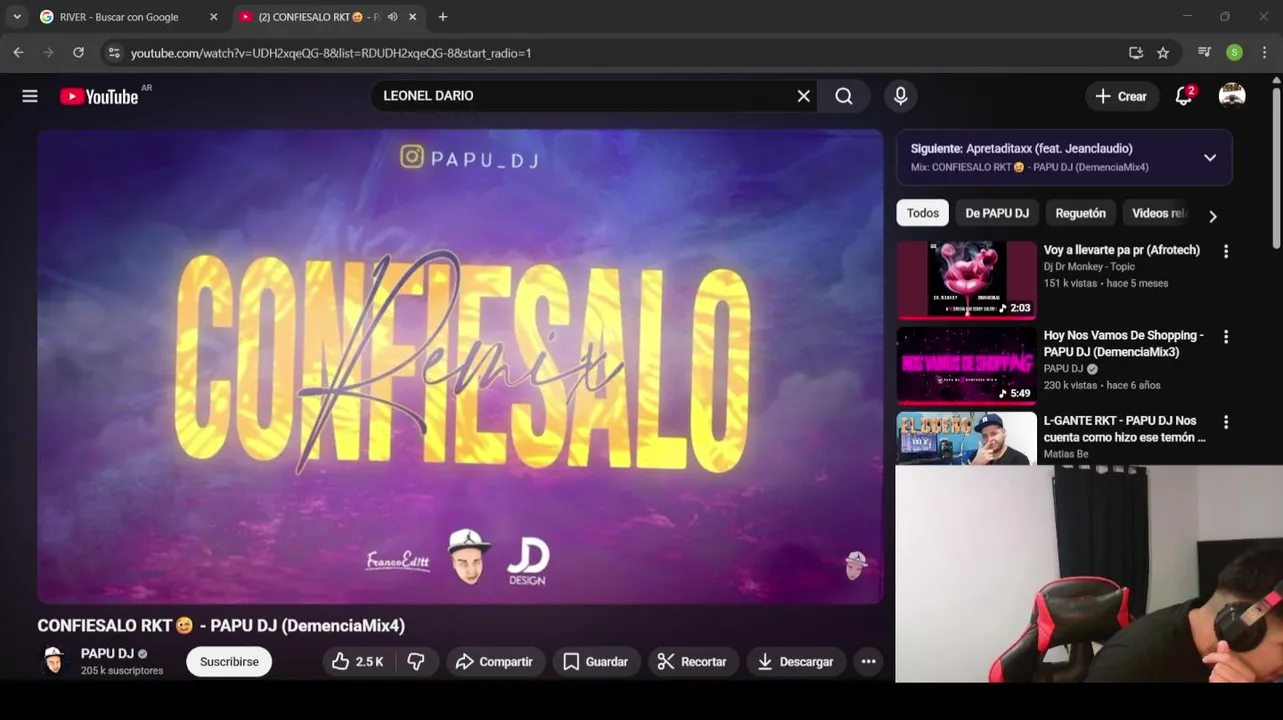The image size is (1283, 720).
Task: Show more filter chips with right chevron
Action: point(1212,216)
